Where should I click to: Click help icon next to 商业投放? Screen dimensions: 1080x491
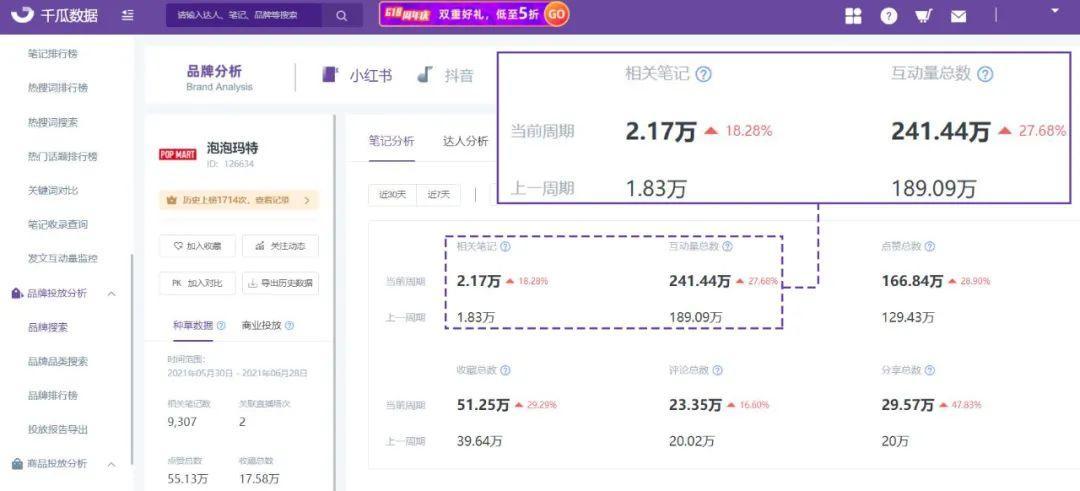tap(289, 326)
